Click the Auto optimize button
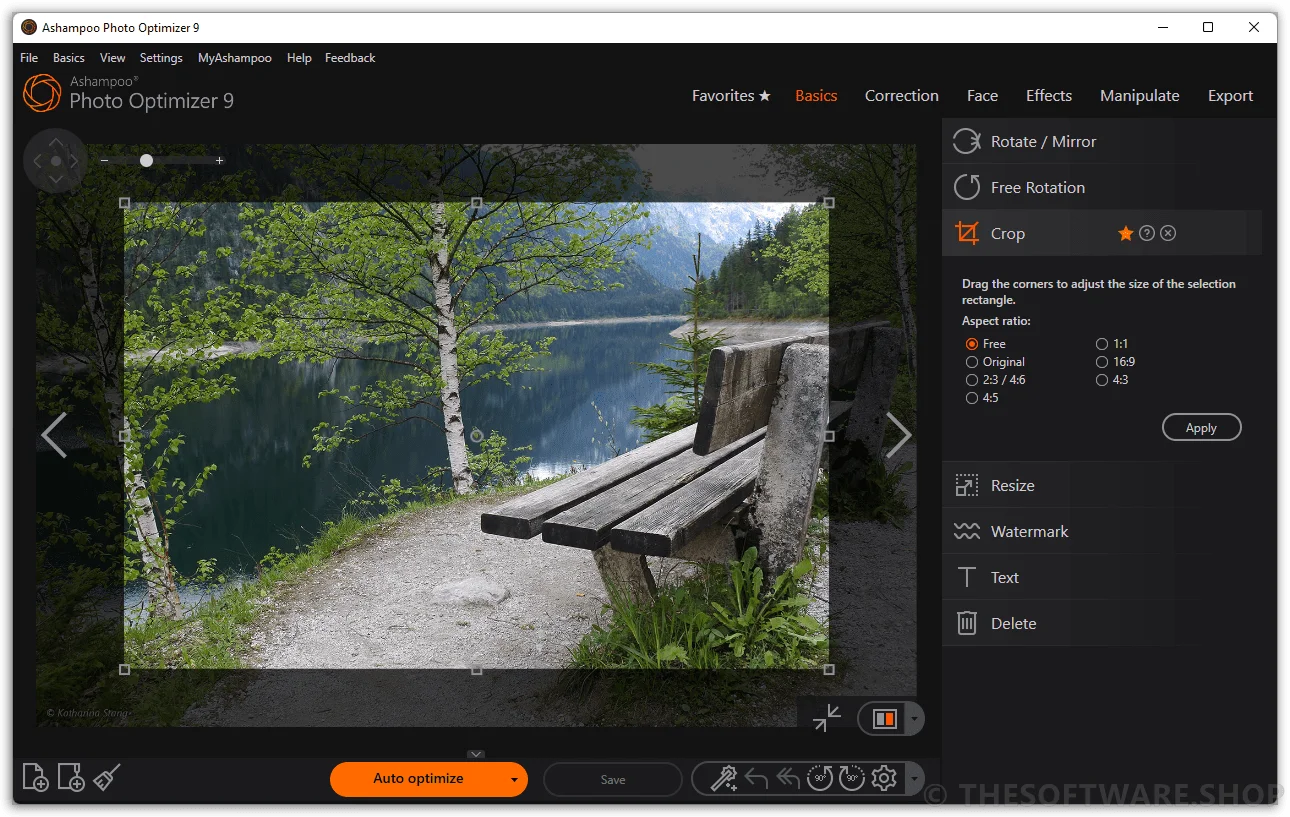This screenshot has height=817, width=1290. point(418,779)
